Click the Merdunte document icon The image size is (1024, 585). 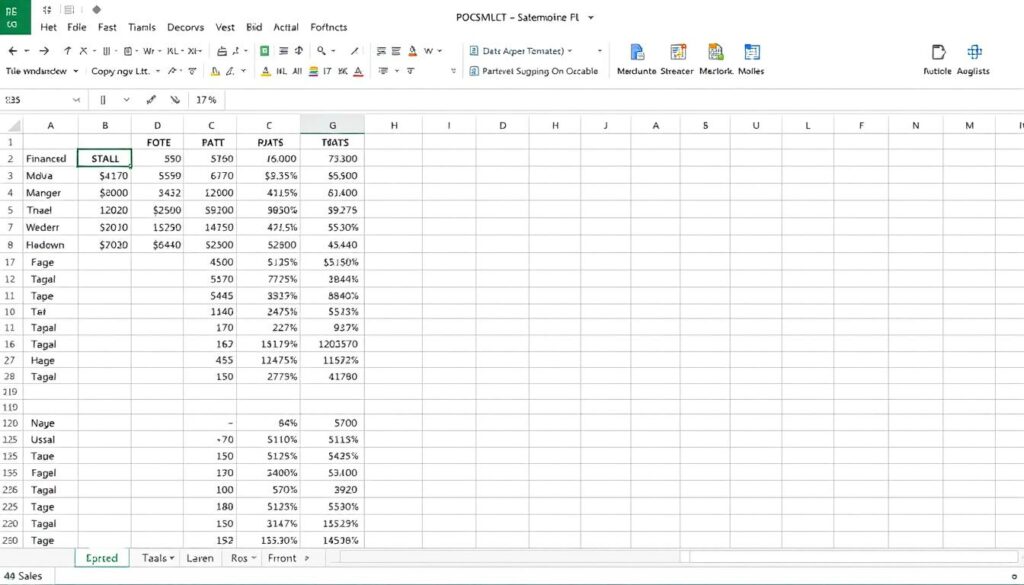tap(637, 52)
